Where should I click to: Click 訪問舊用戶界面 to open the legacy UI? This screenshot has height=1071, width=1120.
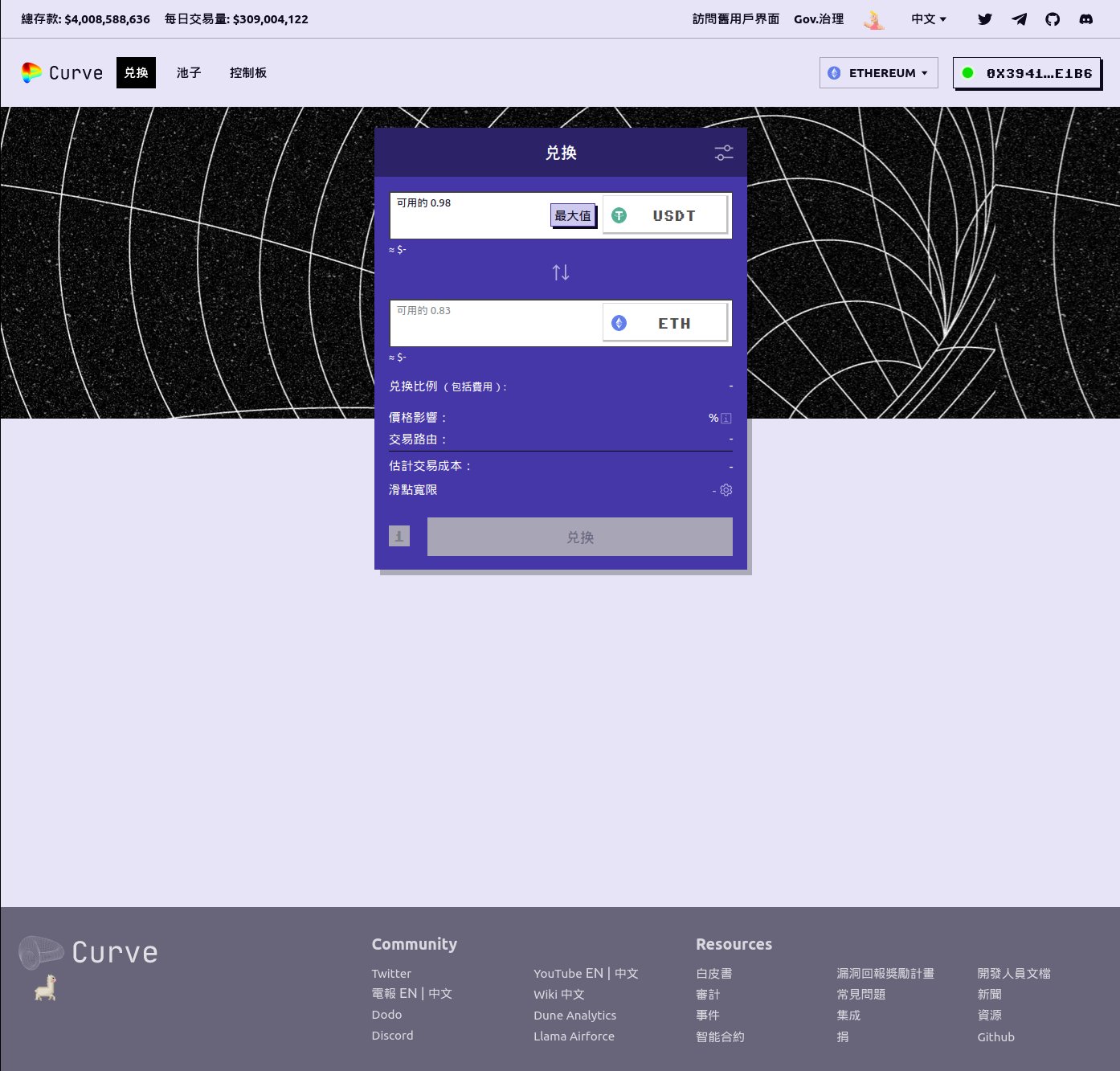(735, 18)
